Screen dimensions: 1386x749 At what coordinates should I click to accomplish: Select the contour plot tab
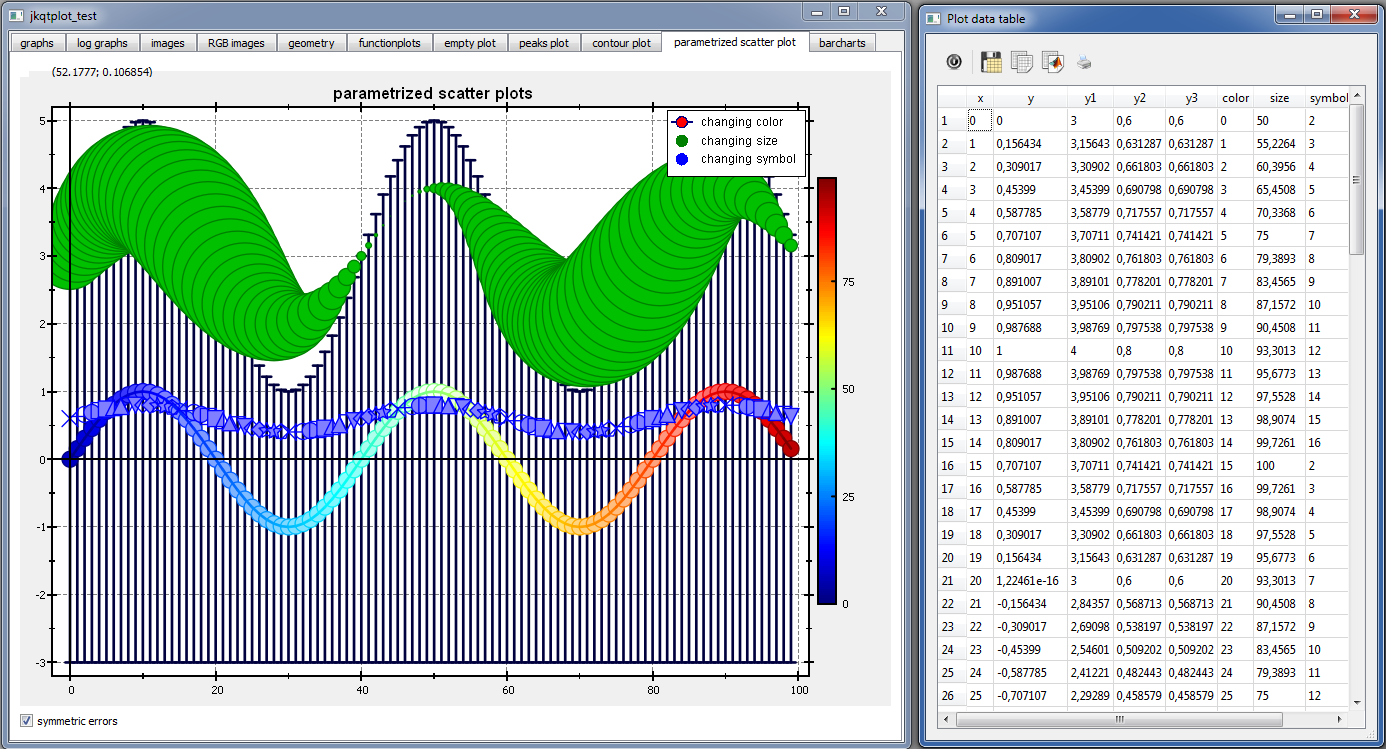621,43
